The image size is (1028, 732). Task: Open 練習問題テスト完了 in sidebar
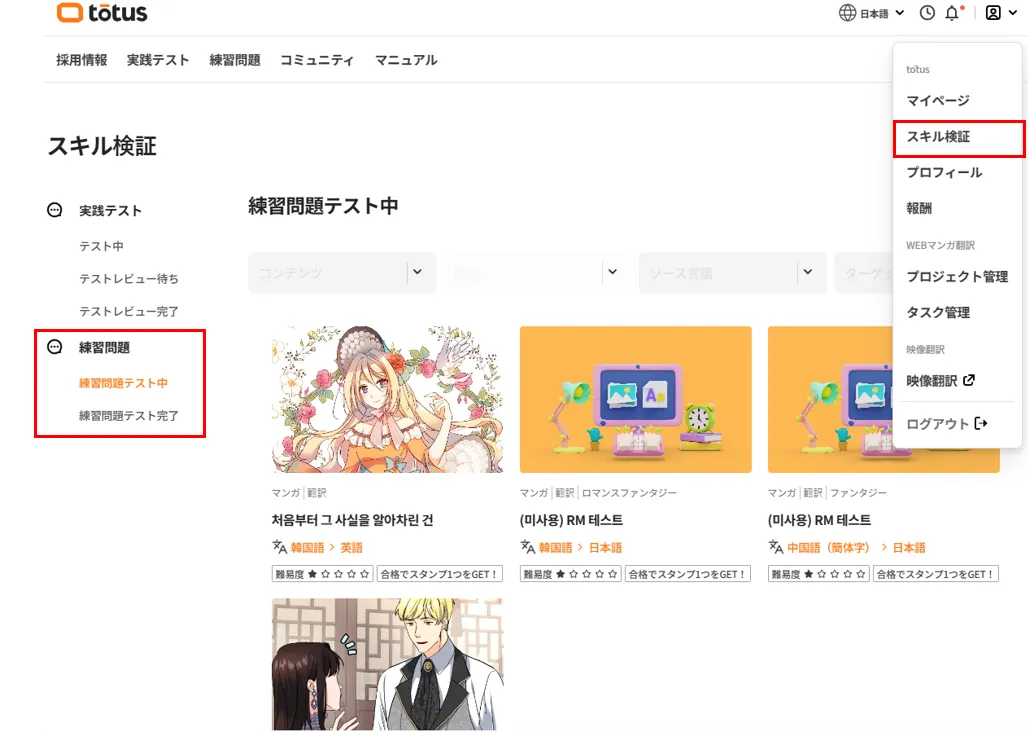(x=128, y=415)
